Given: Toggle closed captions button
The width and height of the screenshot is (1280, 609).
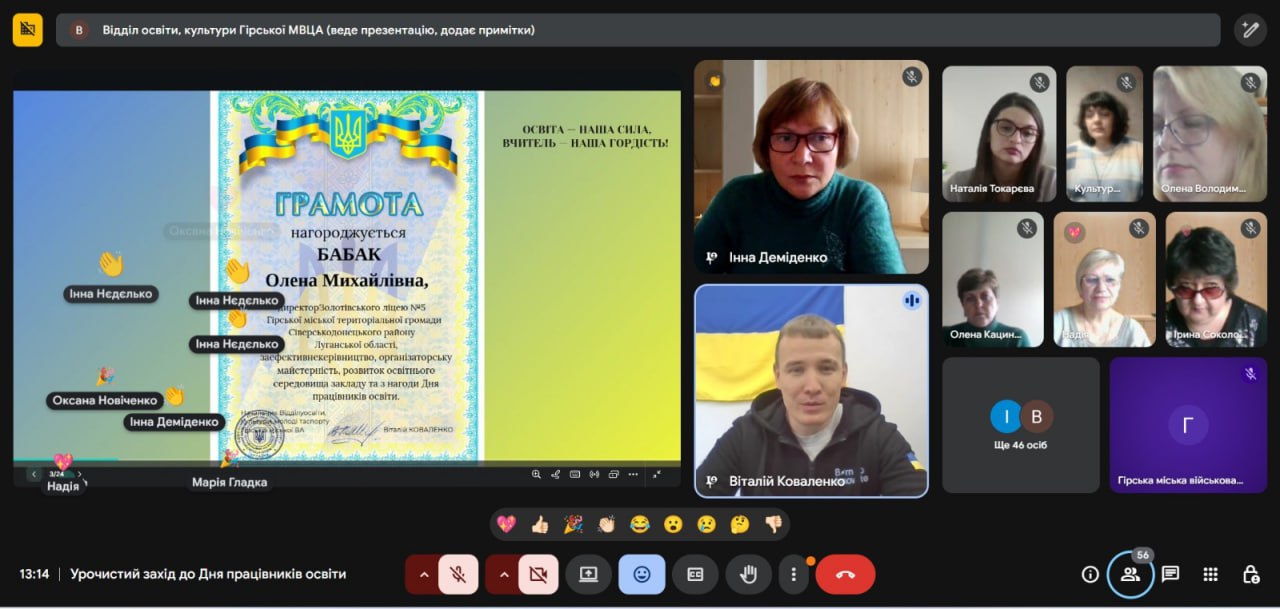Looking at the screenshot, I should pos(695,574).
